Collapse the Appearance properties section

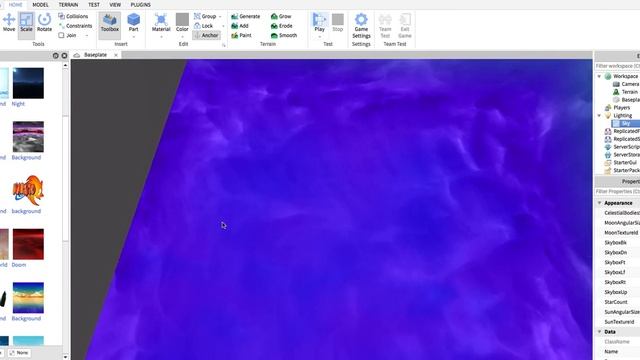(x=600, y=203)
